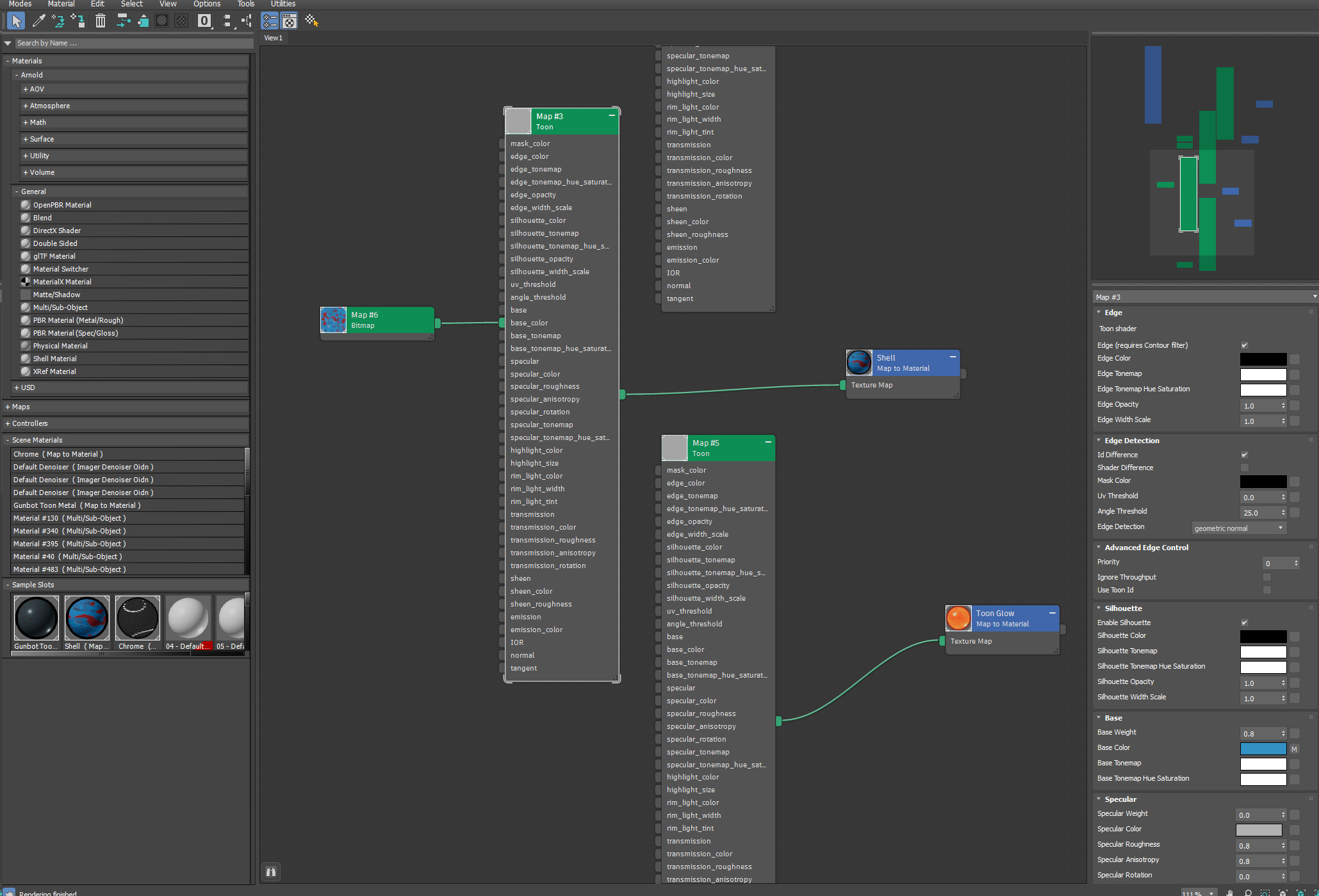Open the Utilities menu
This screenshot has height=896, width=1319.
tap(283, 4)
